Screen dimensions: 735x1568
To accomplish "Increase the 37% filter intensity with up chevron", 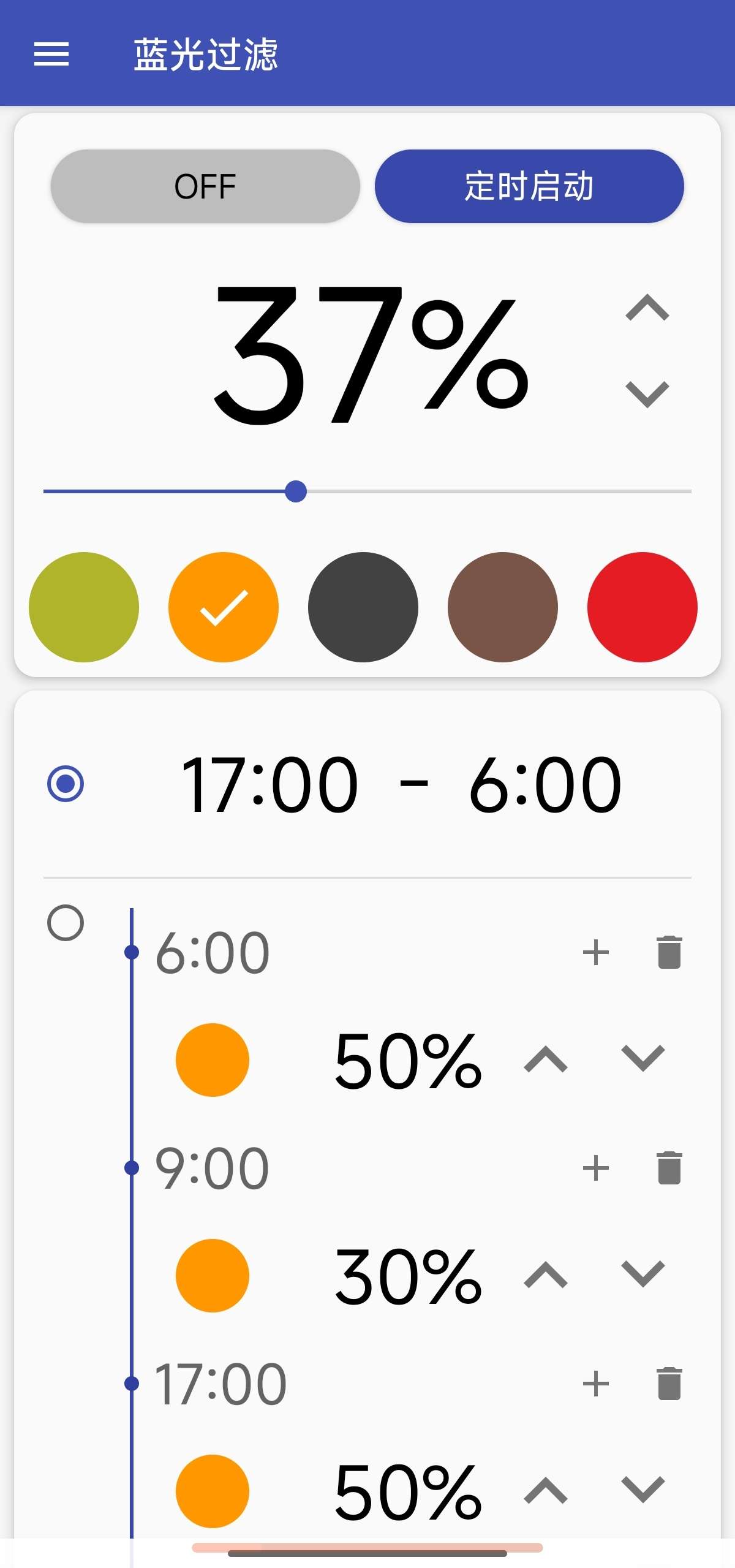I will coord(647,308).
